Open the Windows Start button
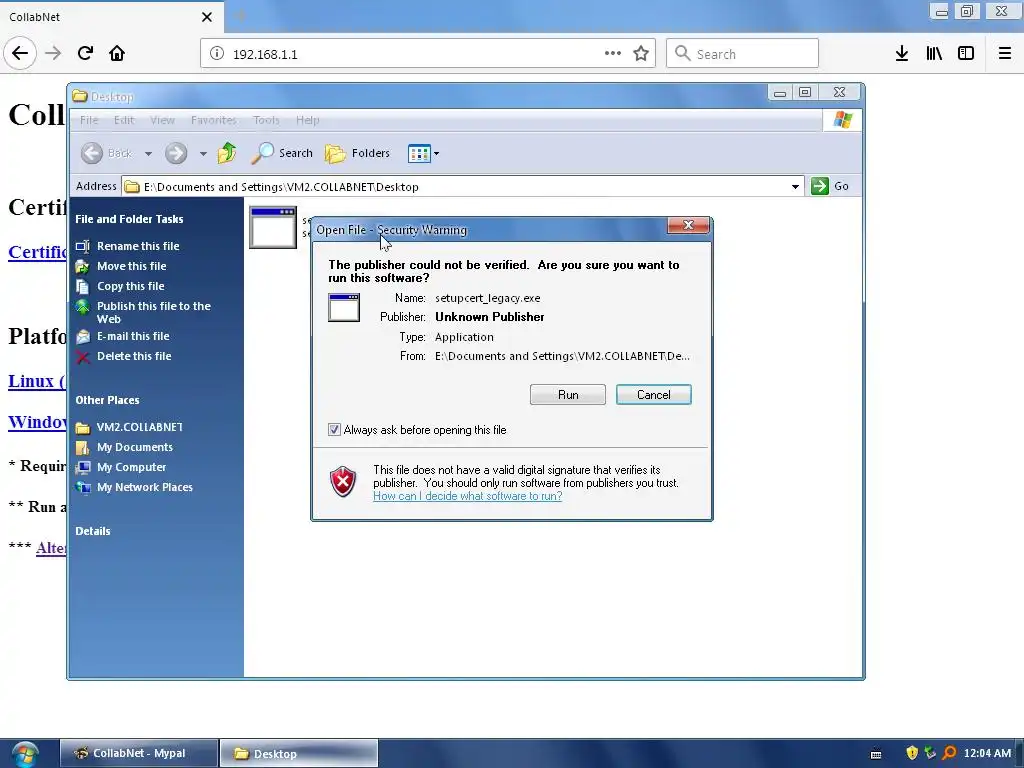Screen dimensions: 1024x768 (x=25, y=754)
